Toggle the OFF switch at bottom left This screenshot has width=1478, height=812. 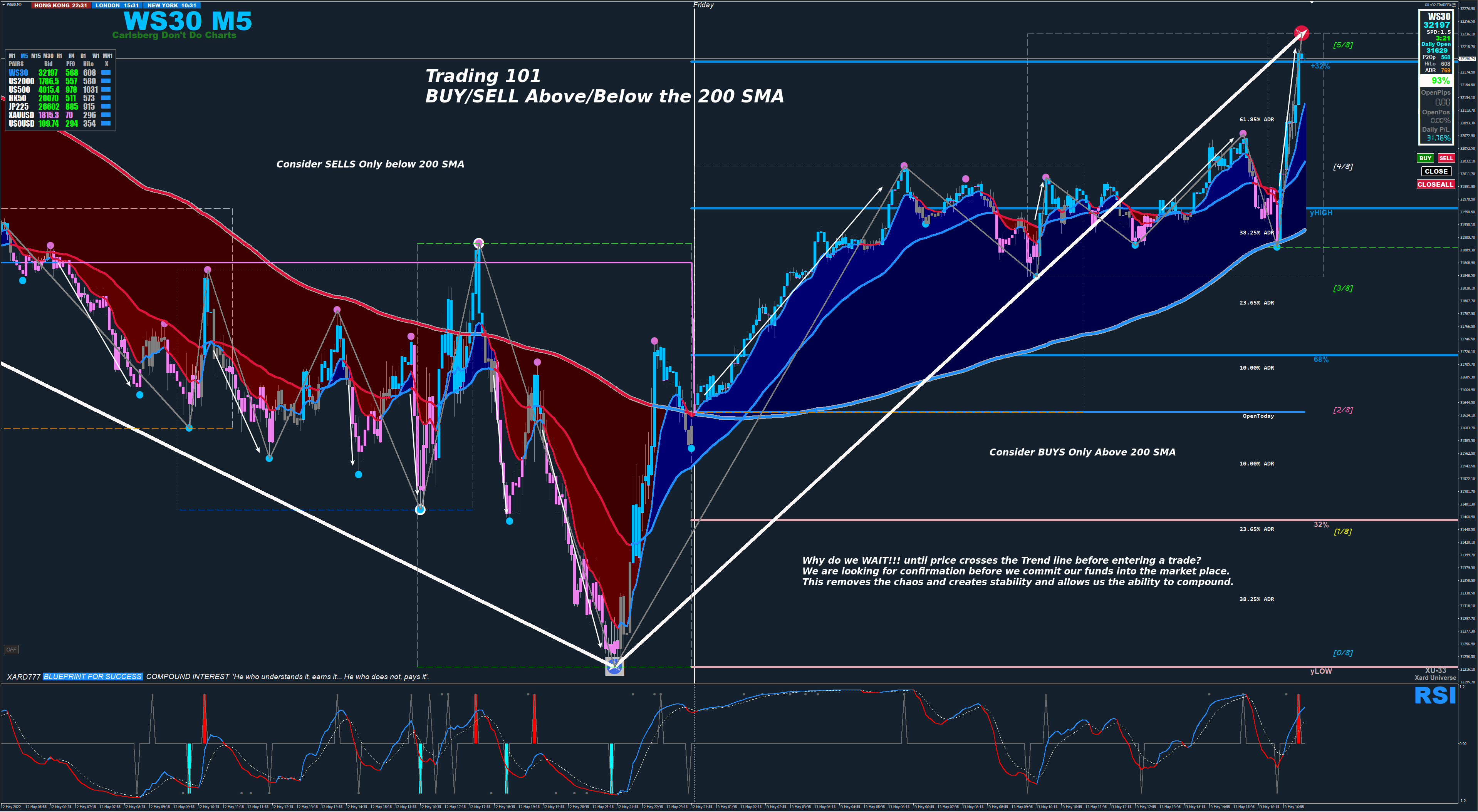pos(11,650)
